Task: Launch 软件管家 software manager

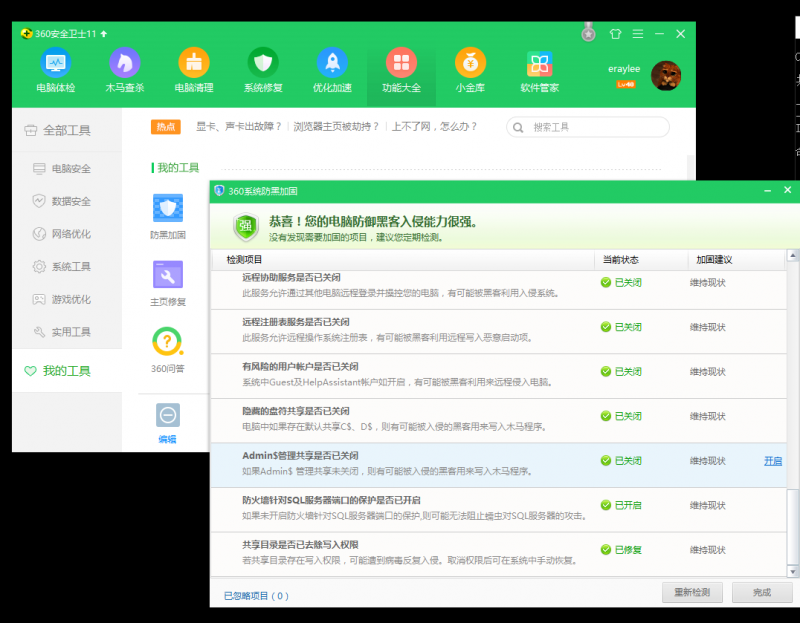Action: (539, 72)
